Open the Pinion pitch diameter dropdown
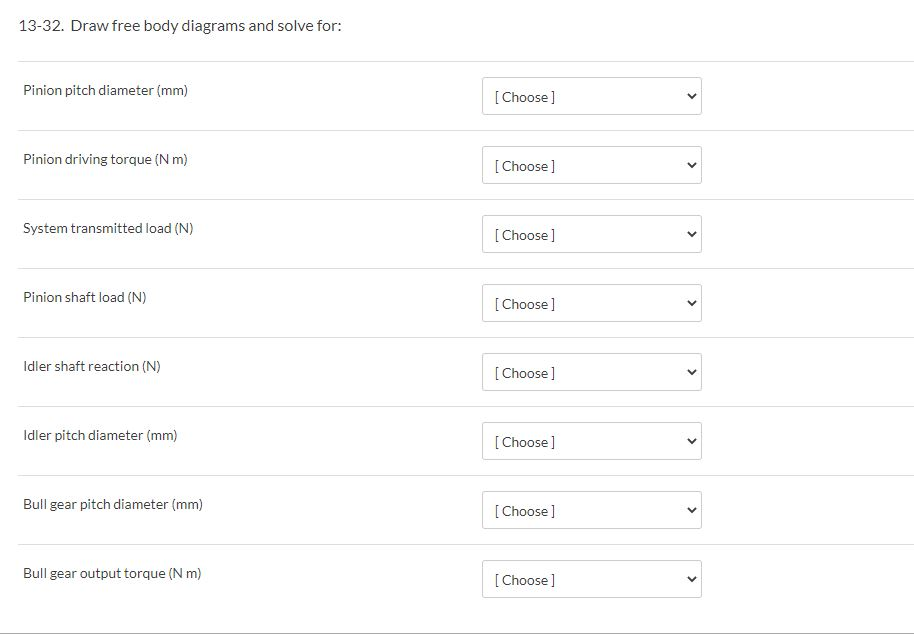This screenshot has width=914, height=634. point(592,96)
